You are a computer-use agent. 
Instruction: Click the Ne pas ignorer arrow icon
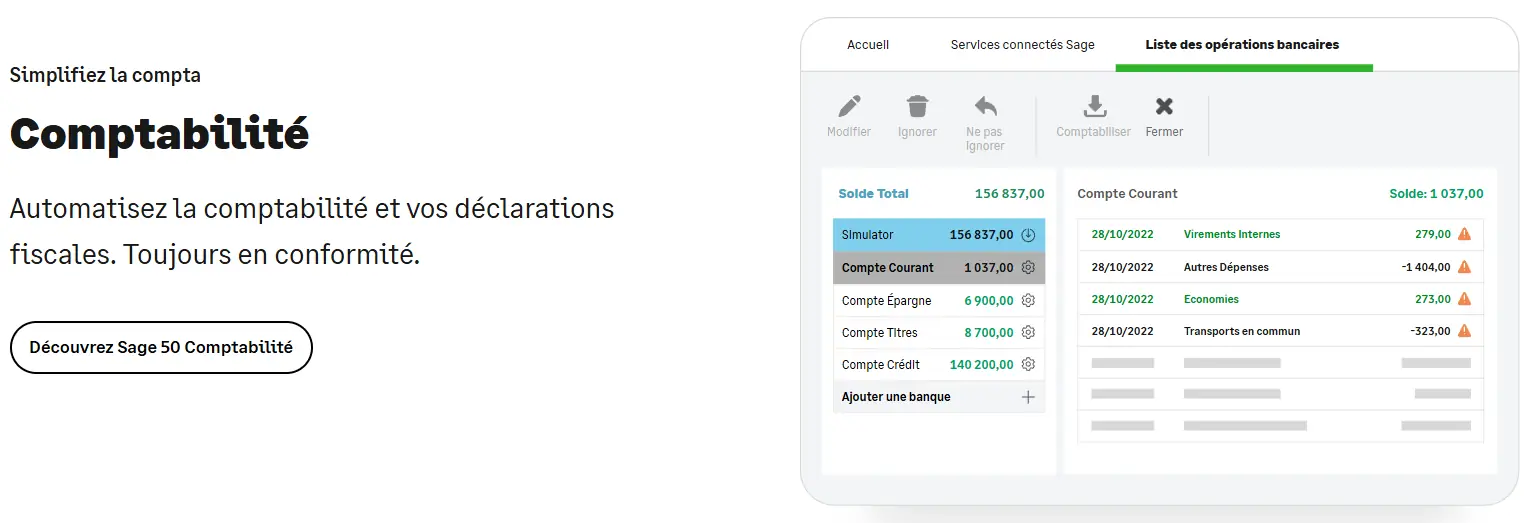[985, 106]
